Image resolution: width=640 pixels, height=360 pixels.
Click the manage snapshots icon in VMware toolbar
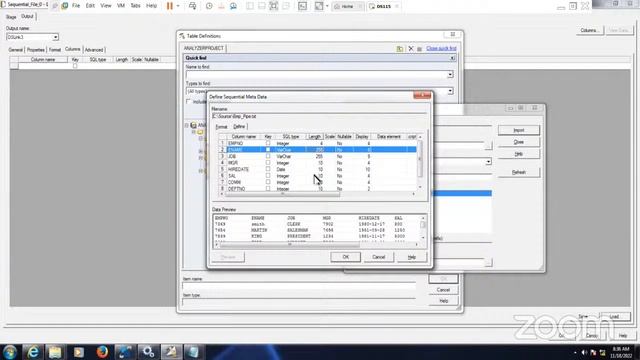pos(233,6)
